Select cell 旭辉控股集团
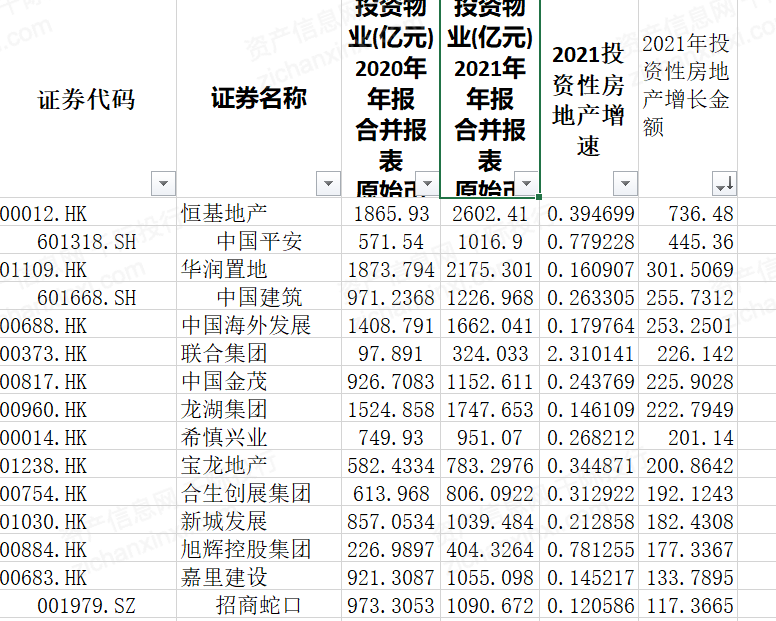 (259, 549)
